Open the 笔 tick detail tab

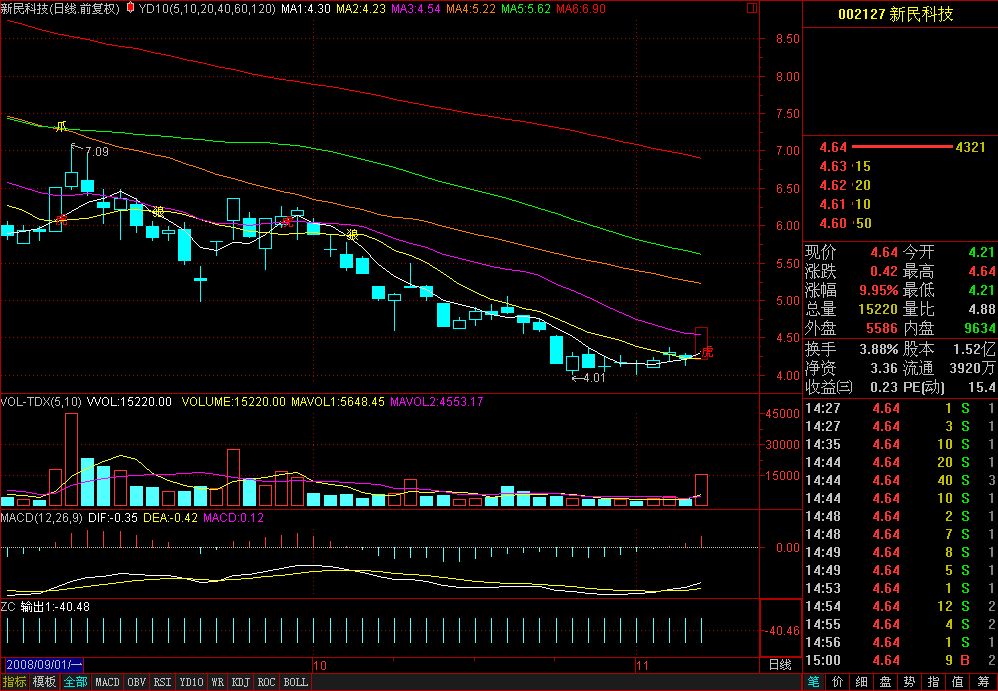[x=814, y=682]
